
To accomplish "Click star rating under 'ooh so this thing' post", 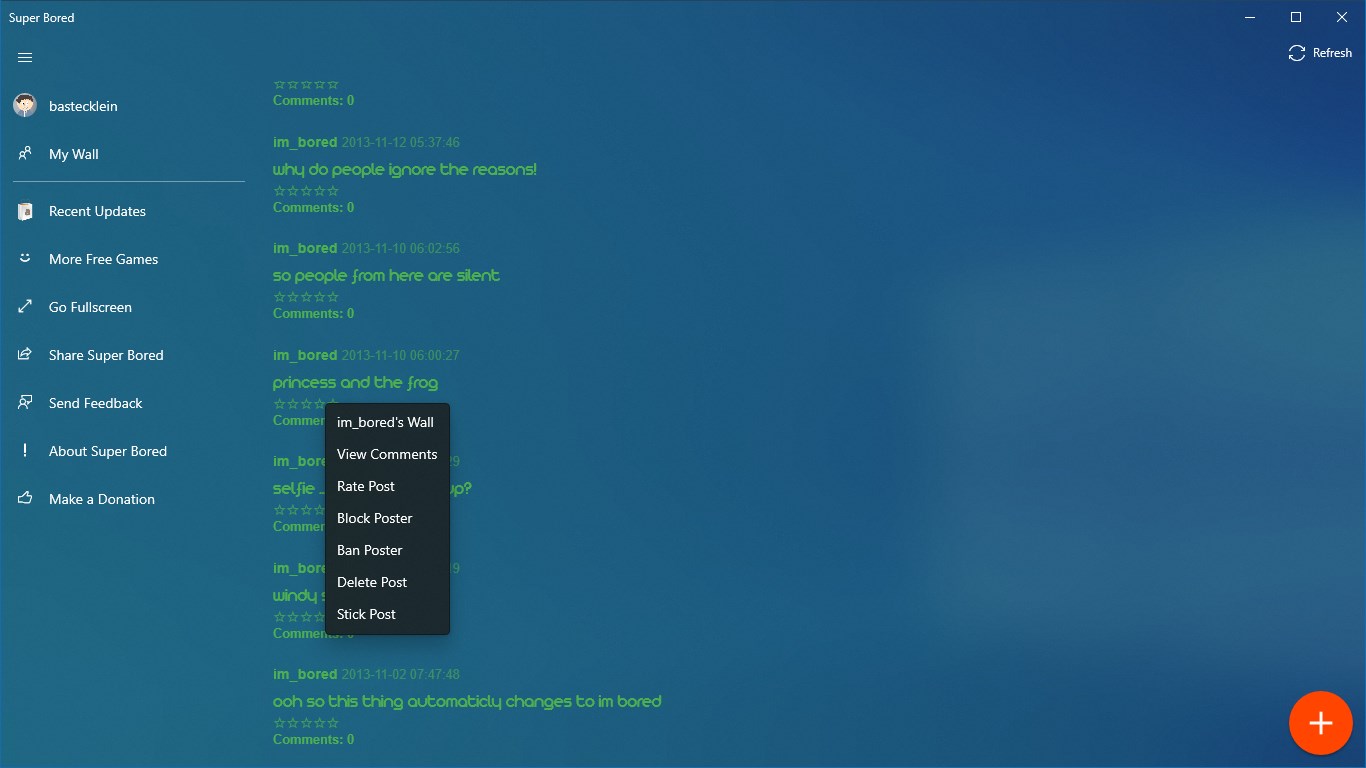I will 306,723.
